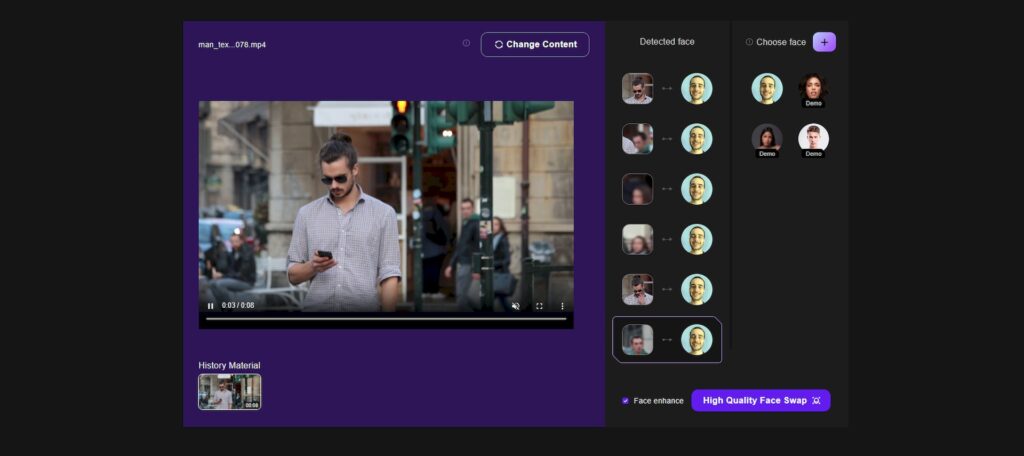Viewport: 1024px width, 456px height.
Task: Pause the video playback
Action: 210,306
